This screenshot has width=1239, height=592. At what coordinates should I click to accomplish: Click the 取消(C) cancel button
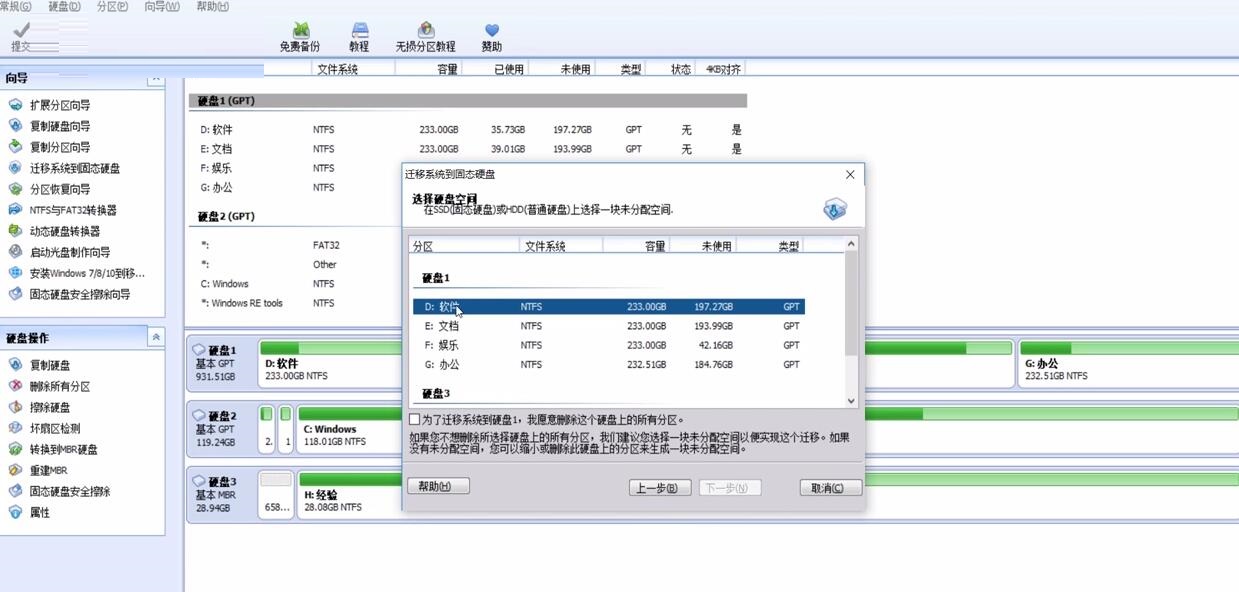pos(831,488)
